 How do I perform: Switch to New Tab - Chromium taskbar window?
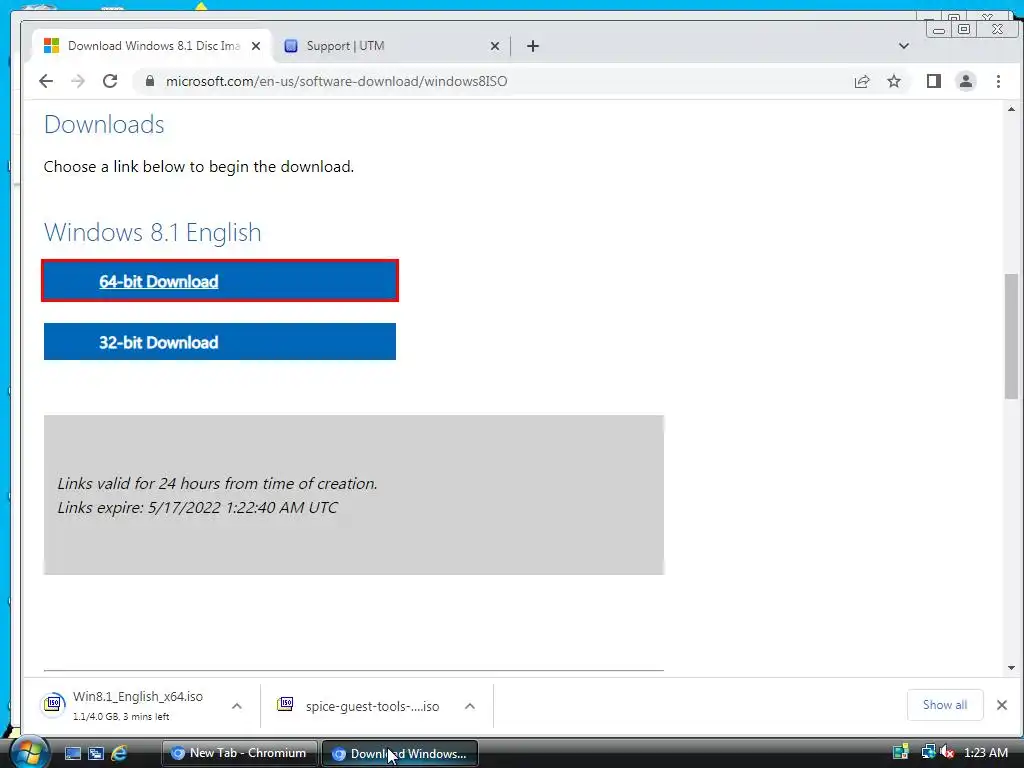tap(239, 753)
